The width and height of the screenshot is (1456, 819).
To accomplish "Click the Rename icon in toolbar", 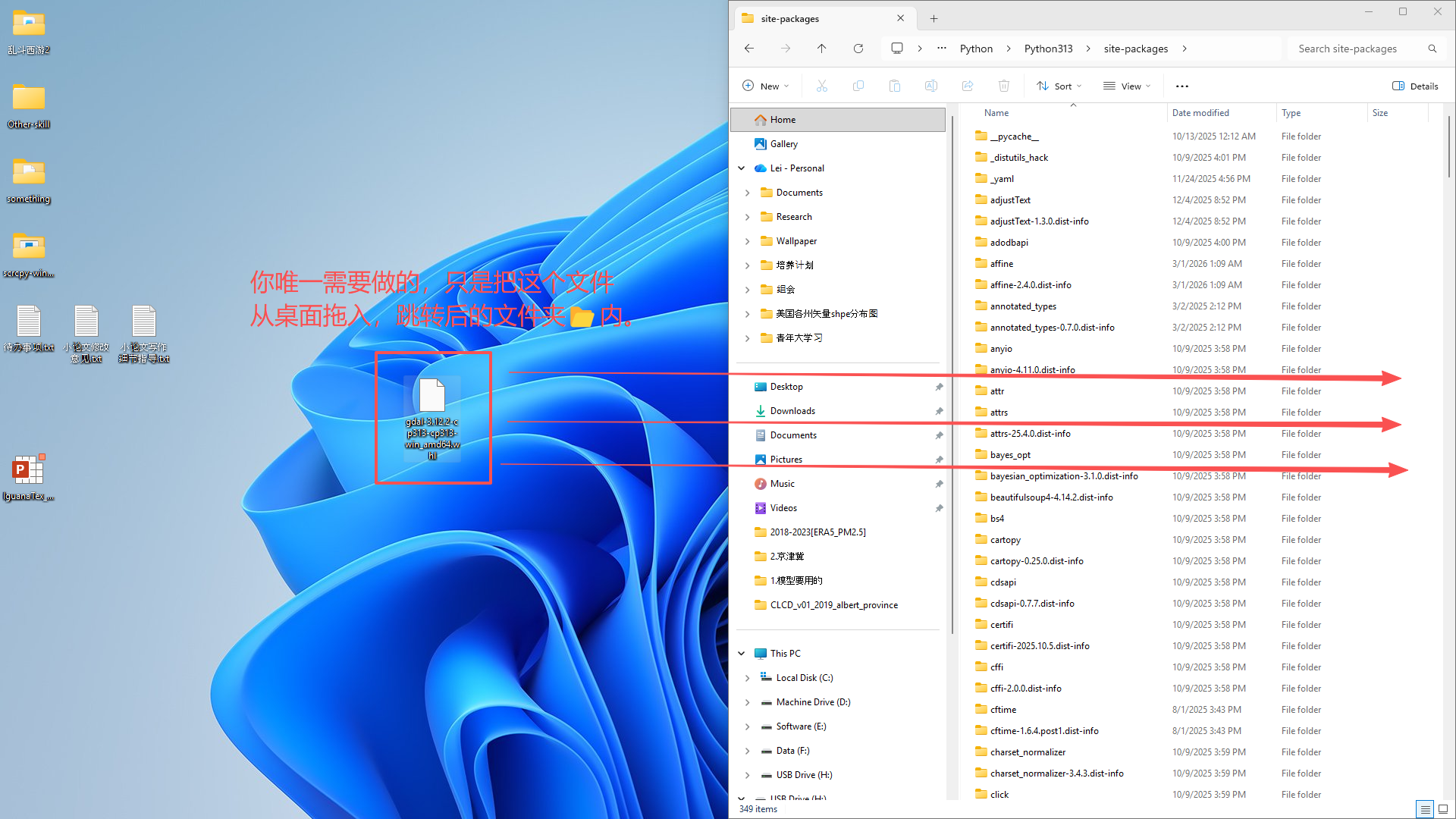I will click(x=930, y=86).
